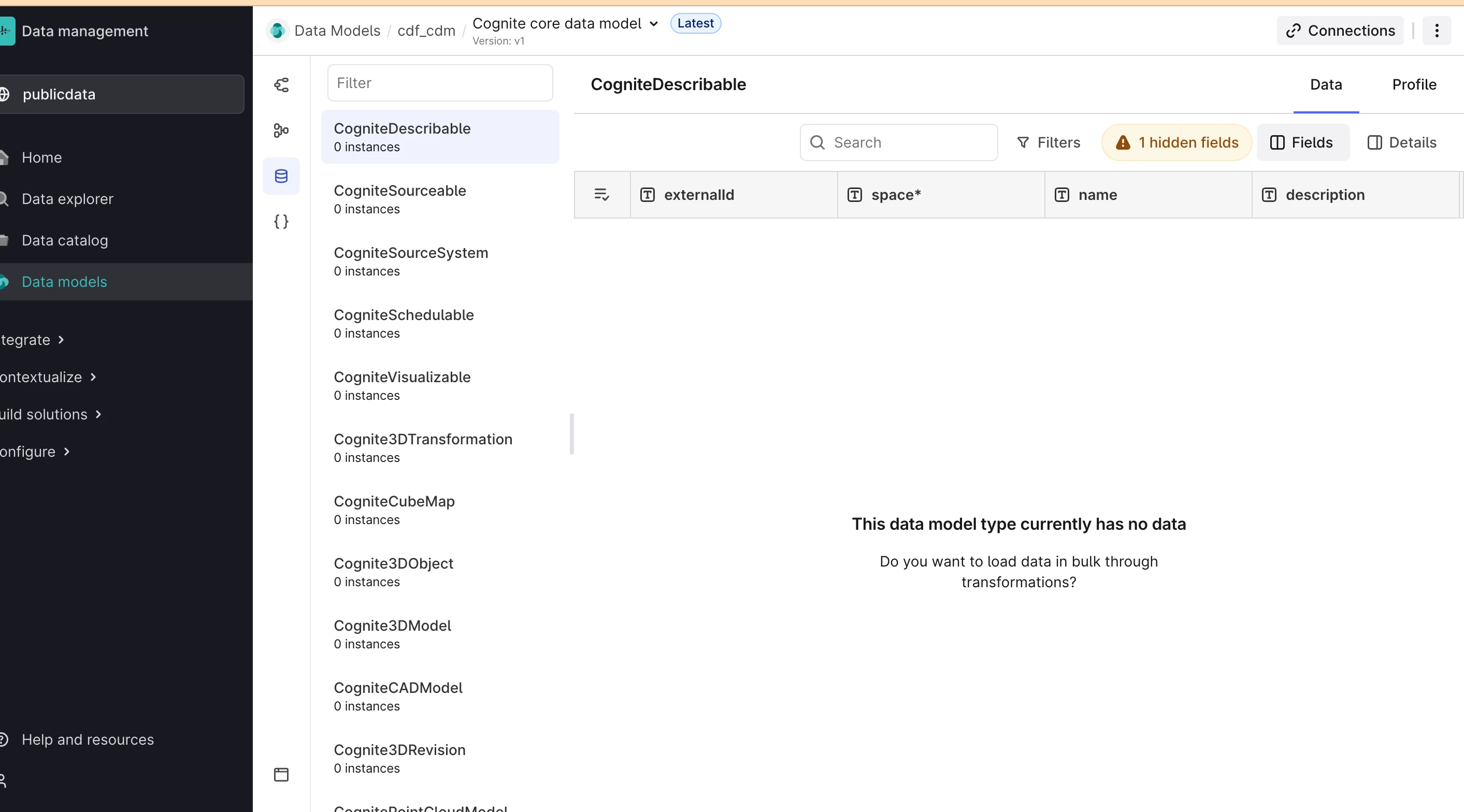Click the schema hierarchy icon in side rail
Viewport: 1464px width, 812px height.
281,130
